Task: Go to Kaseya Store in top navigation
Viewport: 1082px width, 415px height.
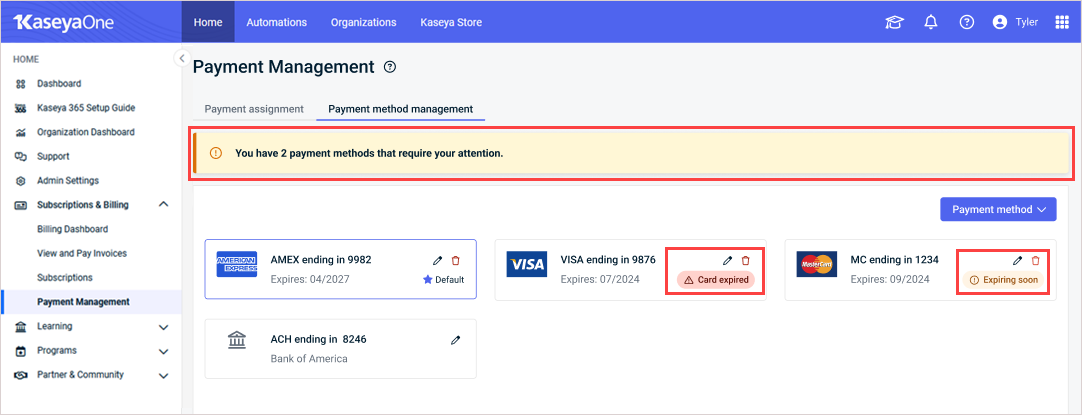Action: click(451, 22)
